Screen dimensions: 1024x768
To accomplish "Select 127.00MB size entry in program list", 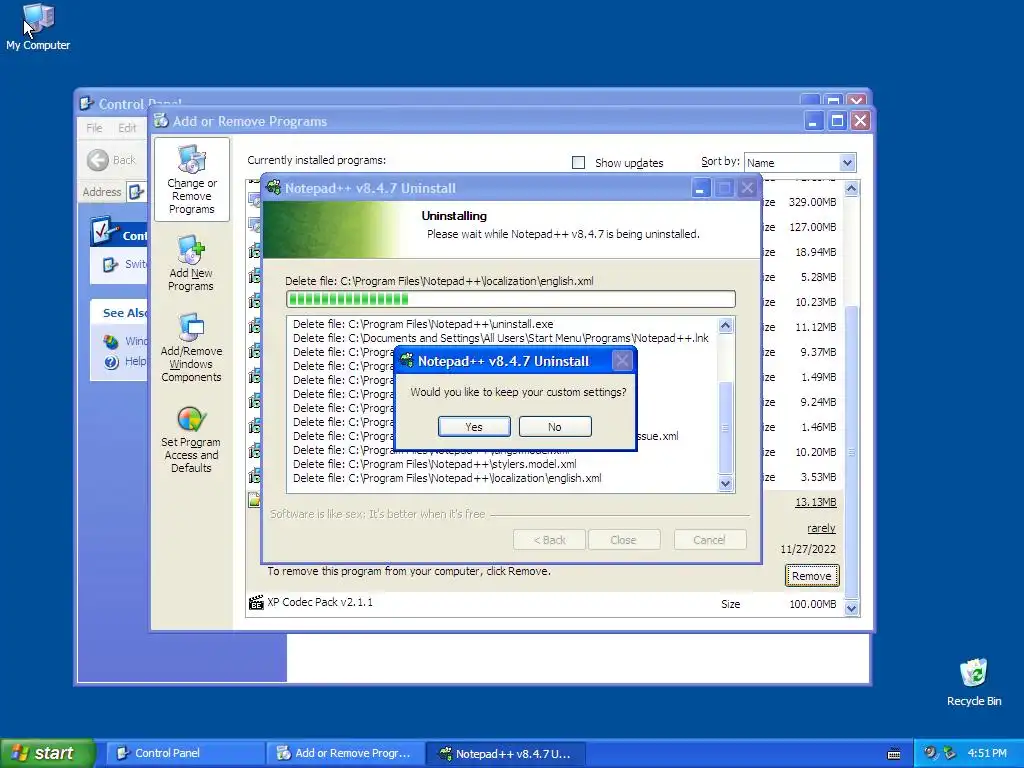I will [x=812, y=227].
